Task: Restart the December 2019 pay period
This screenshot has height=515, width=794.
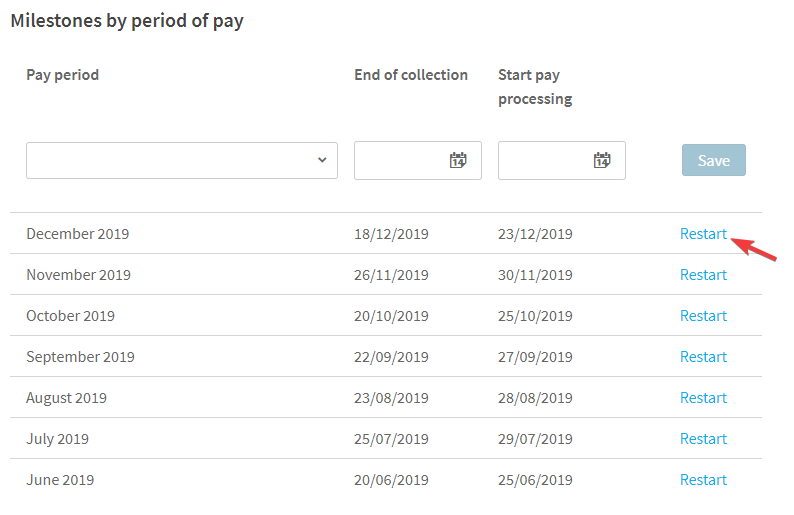Action: [x=703, y=233]
